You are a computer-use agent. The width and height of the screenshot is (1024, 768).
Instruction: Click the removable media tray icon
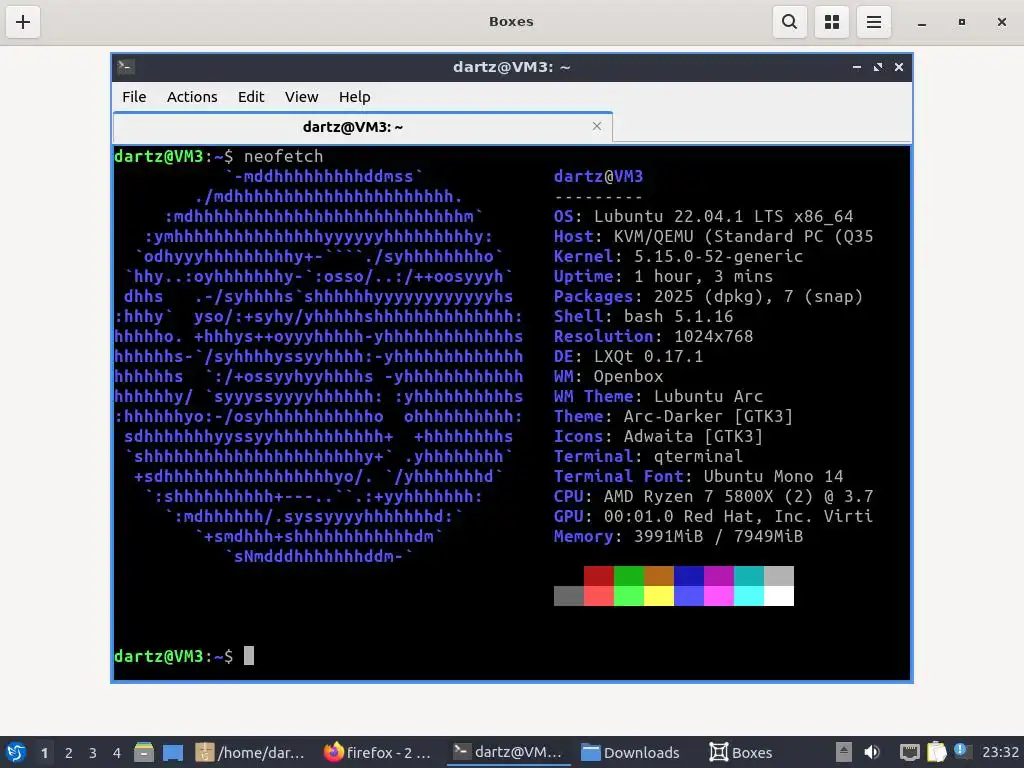point(844,752)
